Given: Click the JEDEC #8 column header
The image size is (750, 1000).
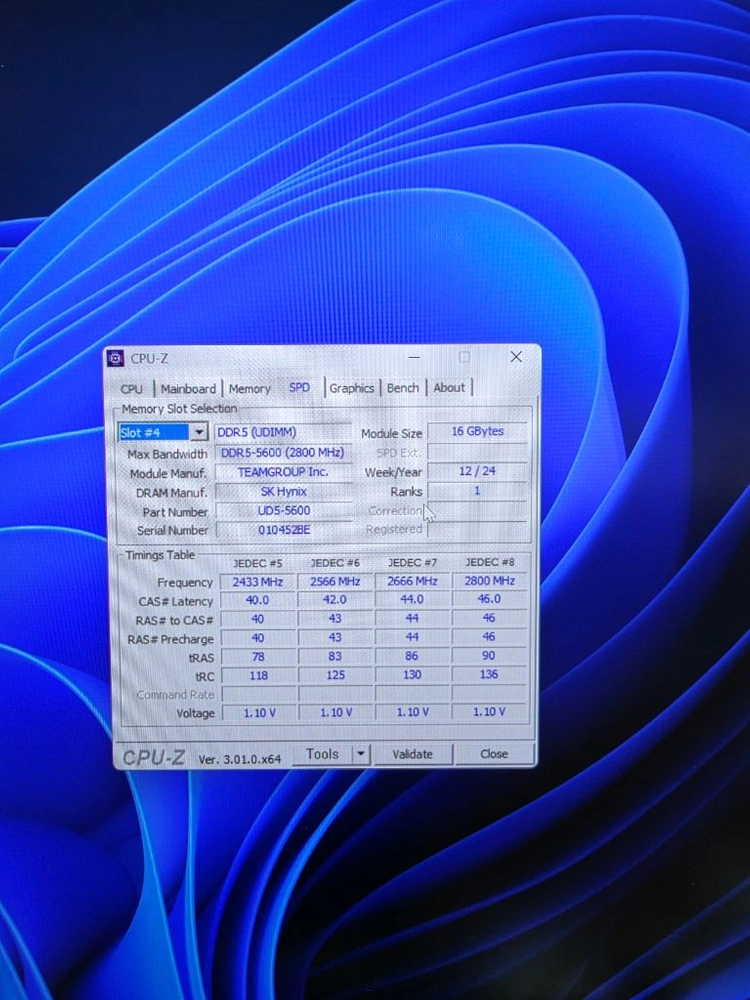Looking at the screenshot, I should (x=490, y=562).
